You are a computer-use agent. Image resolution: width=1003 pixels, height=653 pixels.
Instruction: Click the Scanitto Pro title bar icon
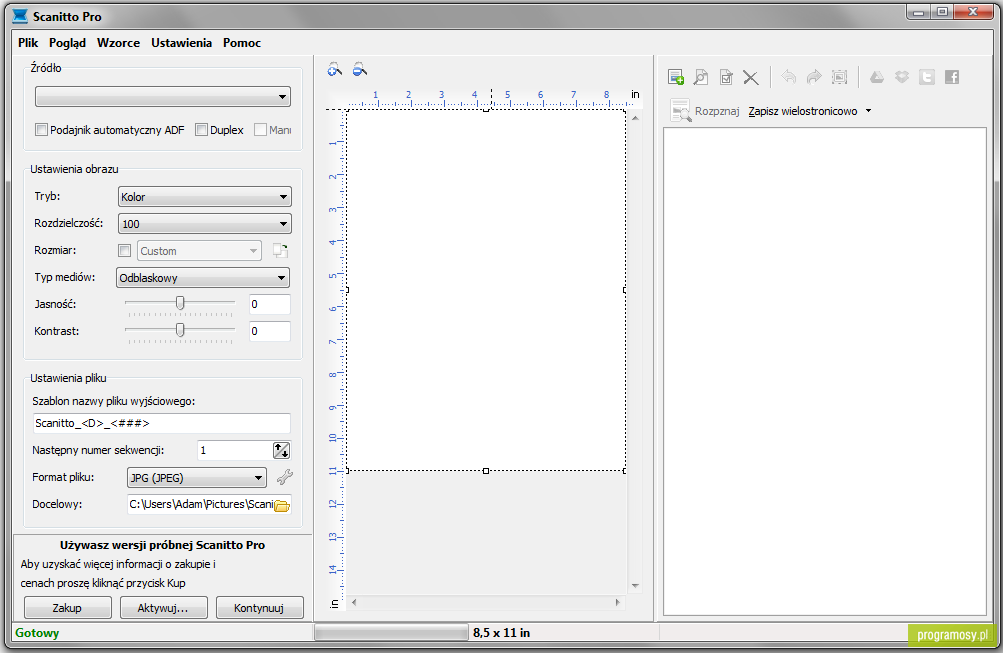click(x=21, y=16)
